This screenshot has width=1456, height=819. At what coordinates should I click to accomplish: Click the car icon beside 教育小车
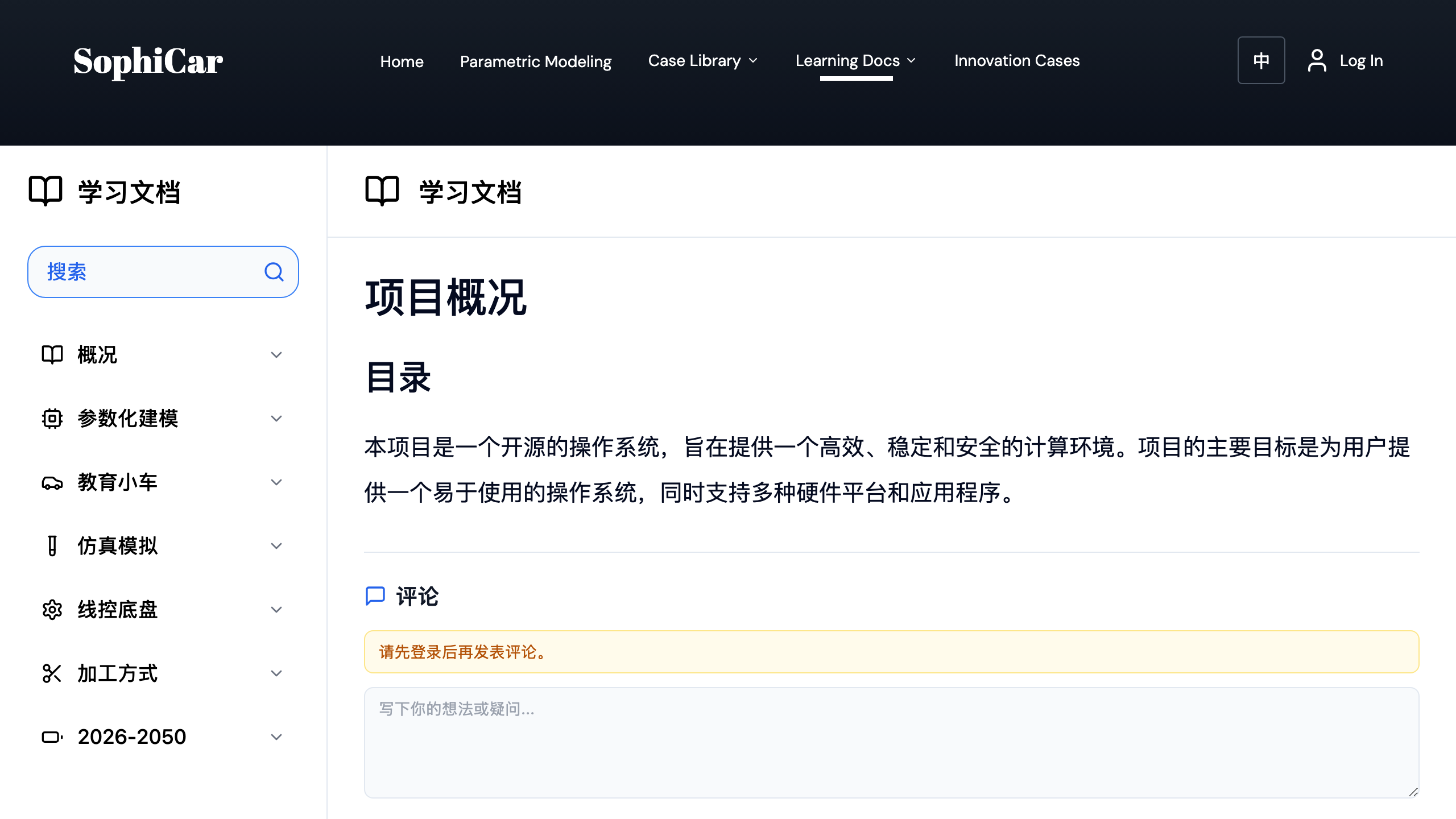point(52,482)
